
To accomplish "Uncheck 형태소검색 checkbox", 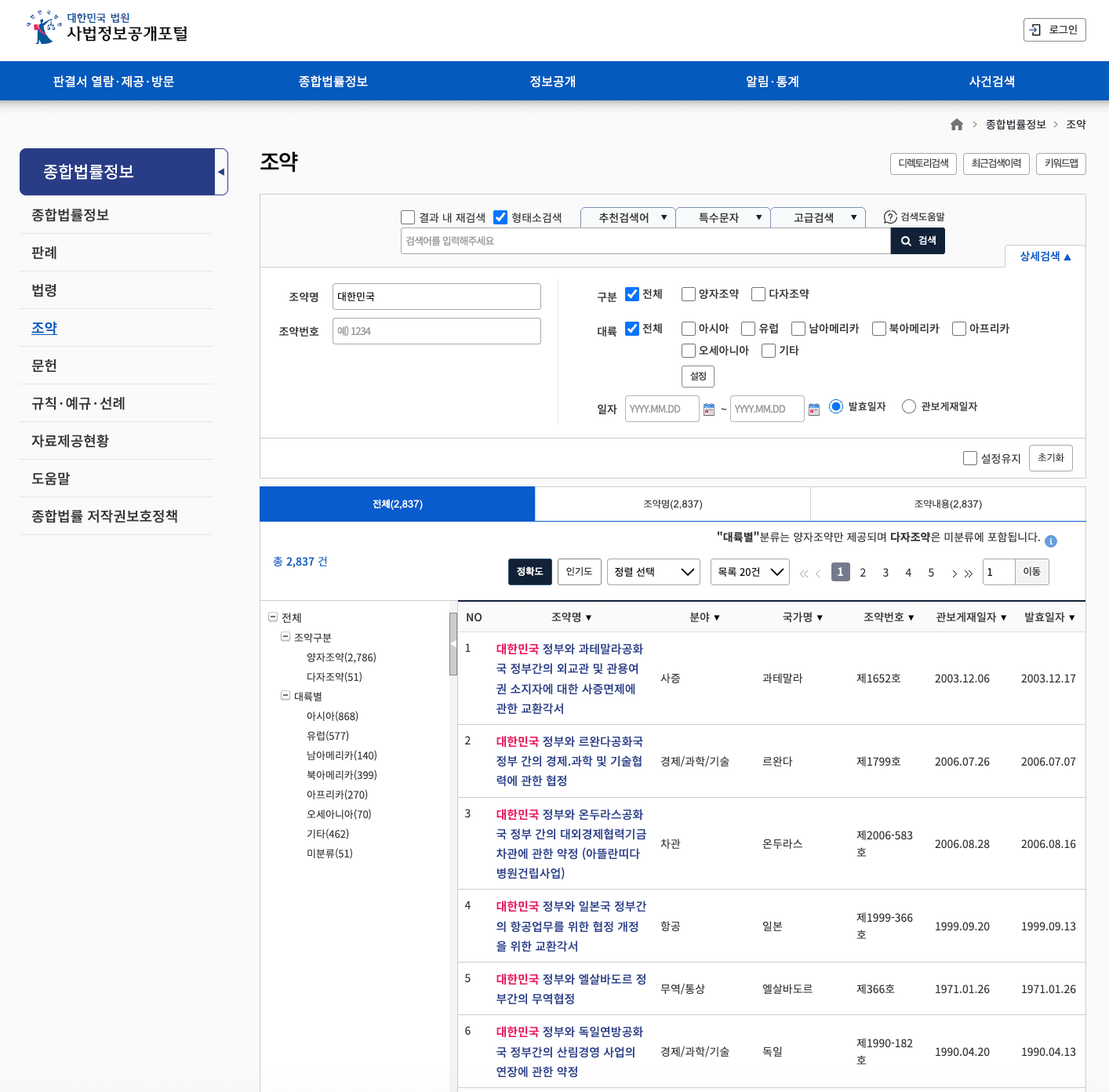I will point(500,217).
